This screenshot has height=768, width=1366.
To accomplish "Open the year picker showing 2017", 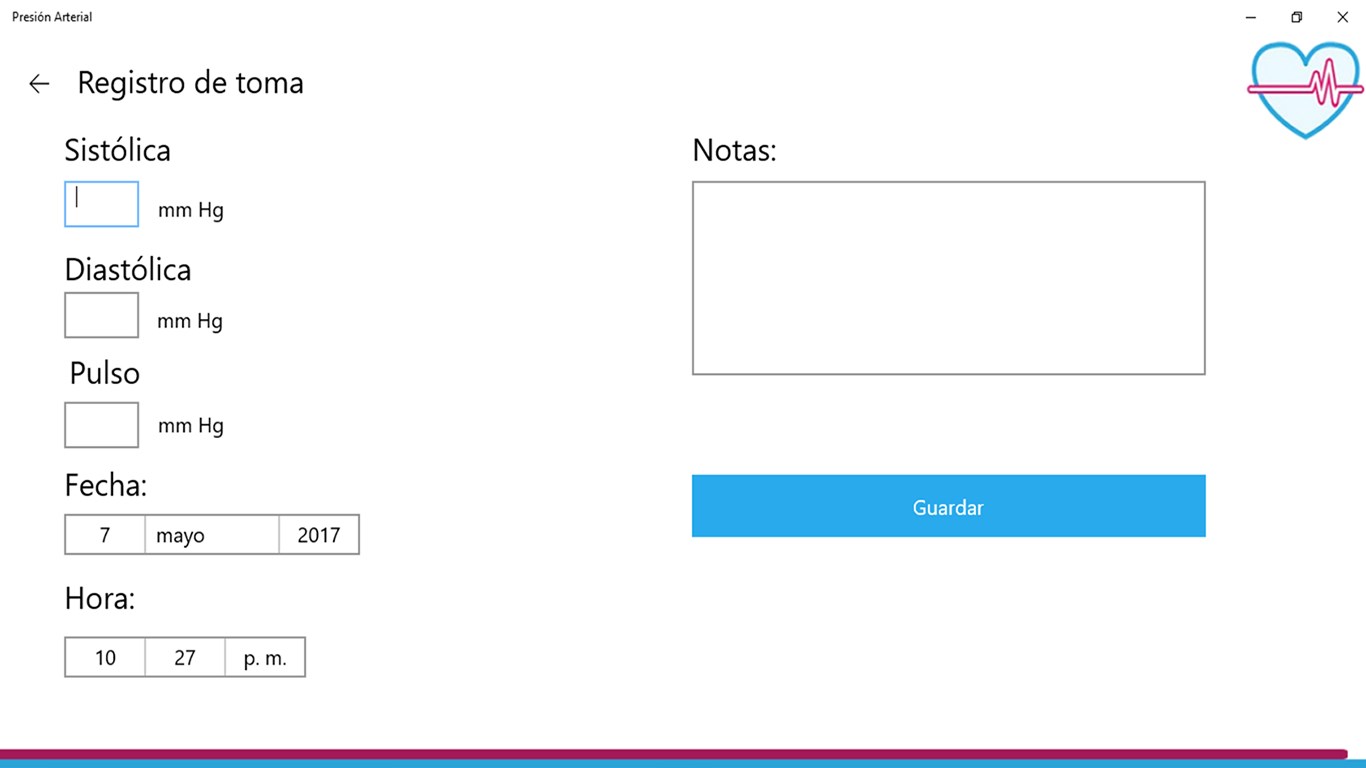I will tap(319, 535).
